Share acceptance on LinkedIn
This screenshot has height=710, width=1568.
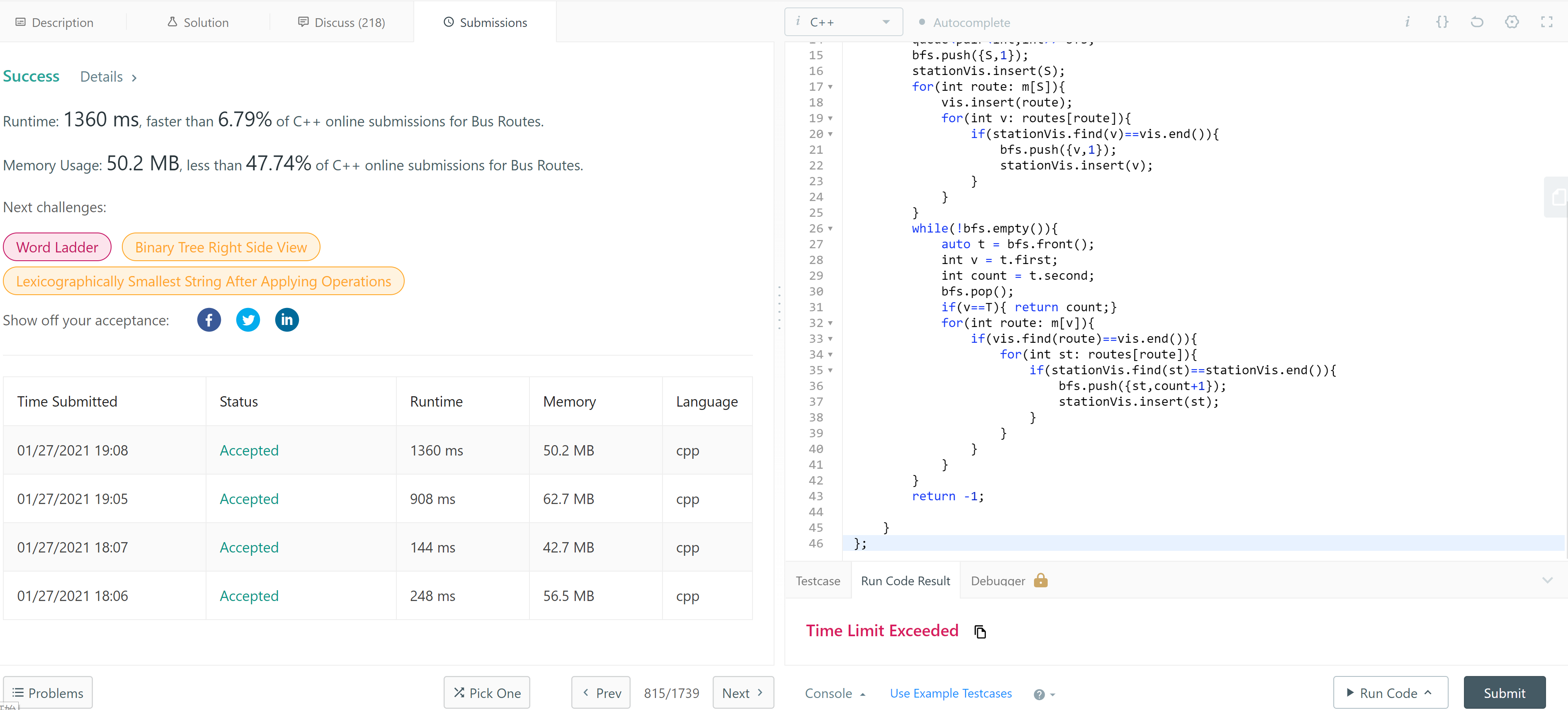click(287, 320)
